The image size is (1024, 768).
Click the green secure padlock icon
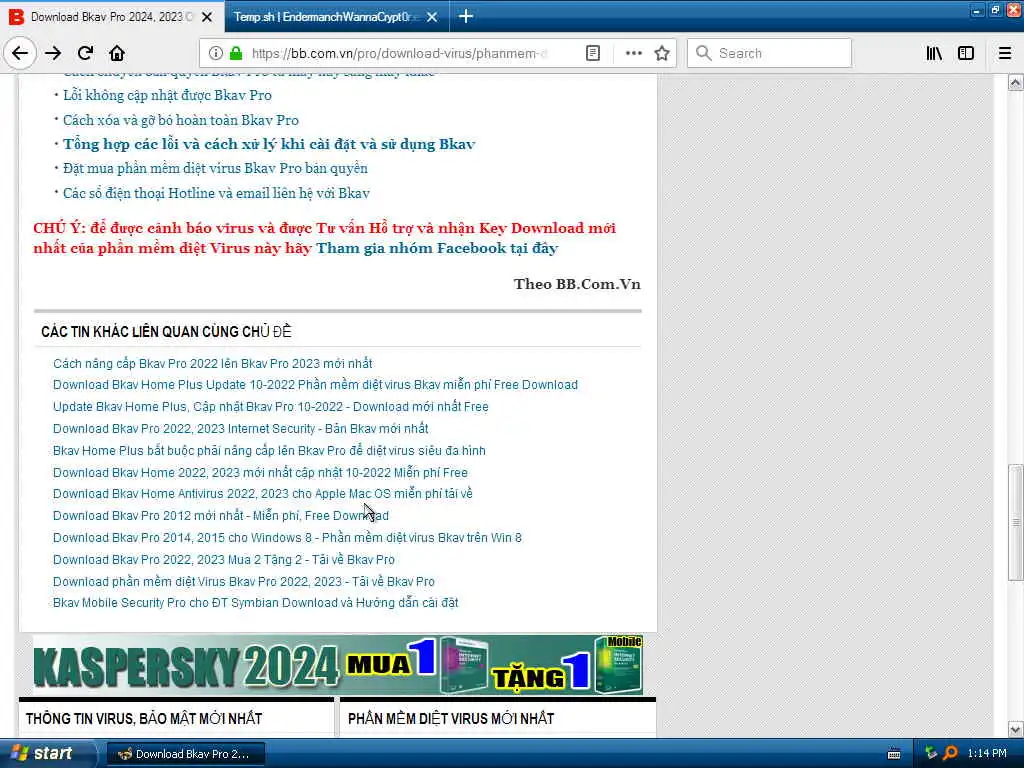(x=236, y=53)
